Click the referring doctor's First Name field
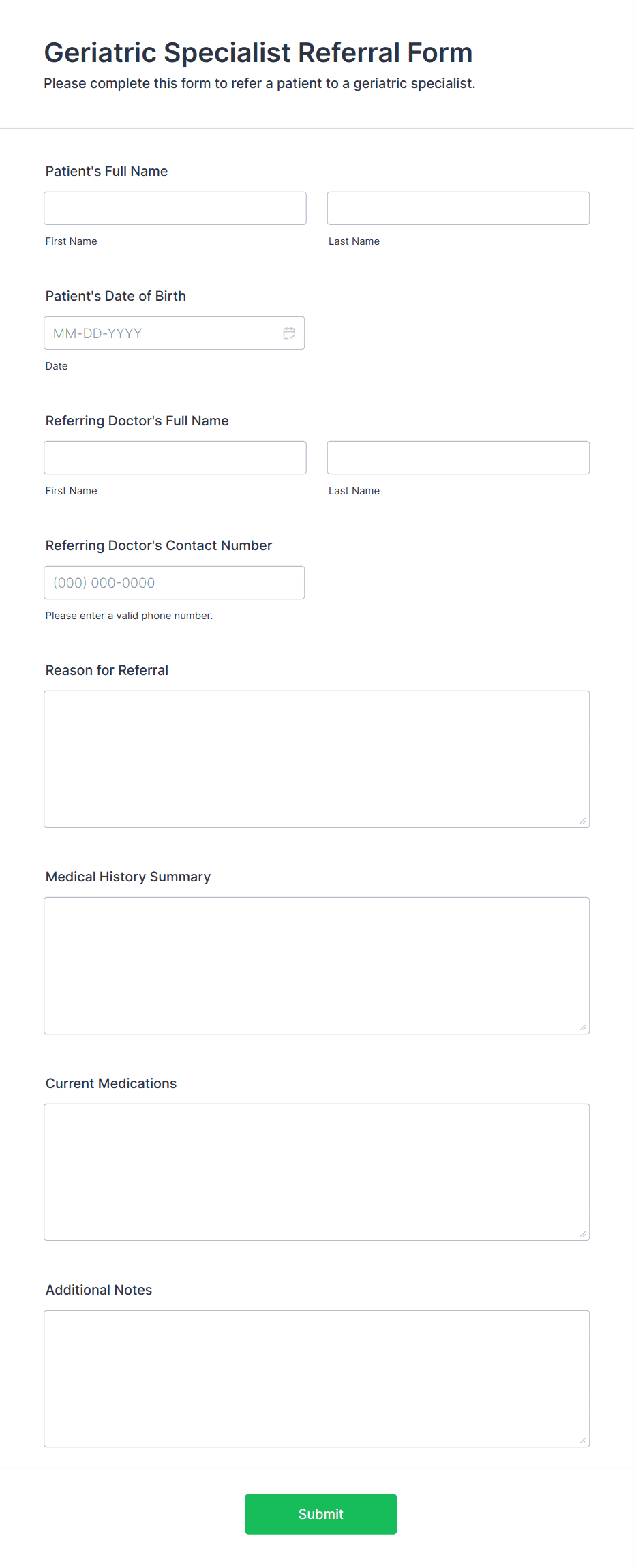Screen dimensions: 634x1568 tap(175, 457)
